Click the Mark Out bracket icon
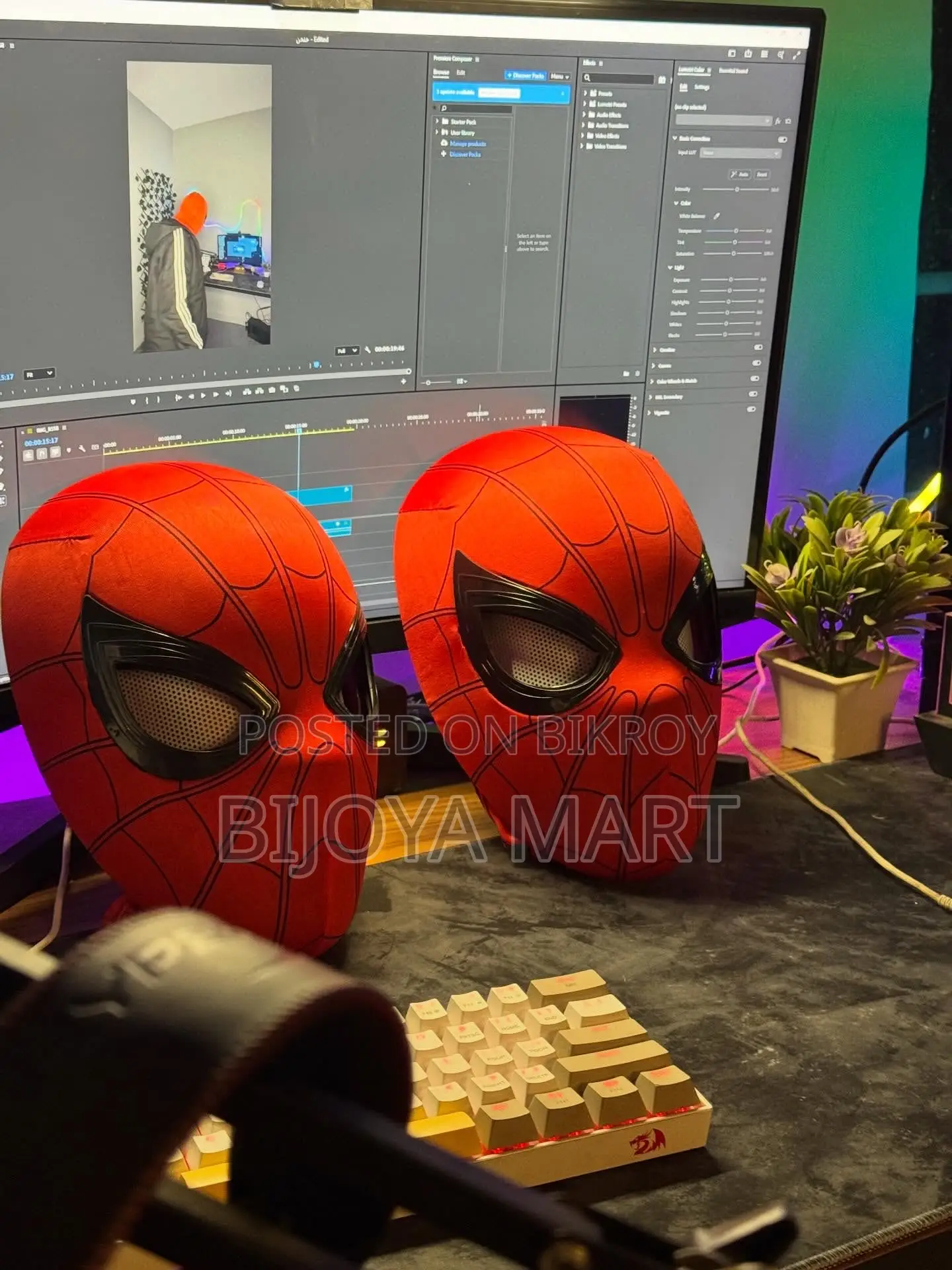Viewport: 952px width, 1270px height. click(157, 399)
